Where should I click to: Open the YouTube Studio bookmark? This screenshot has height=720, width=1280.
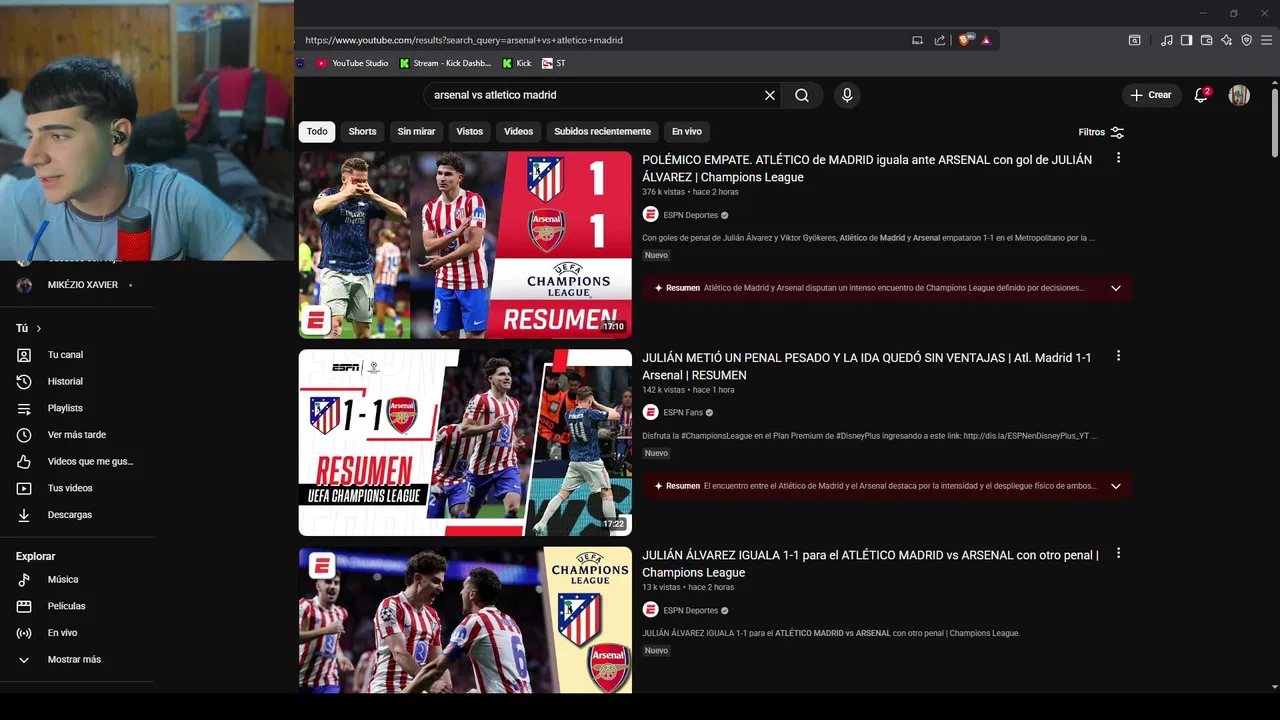coord(352,63)
